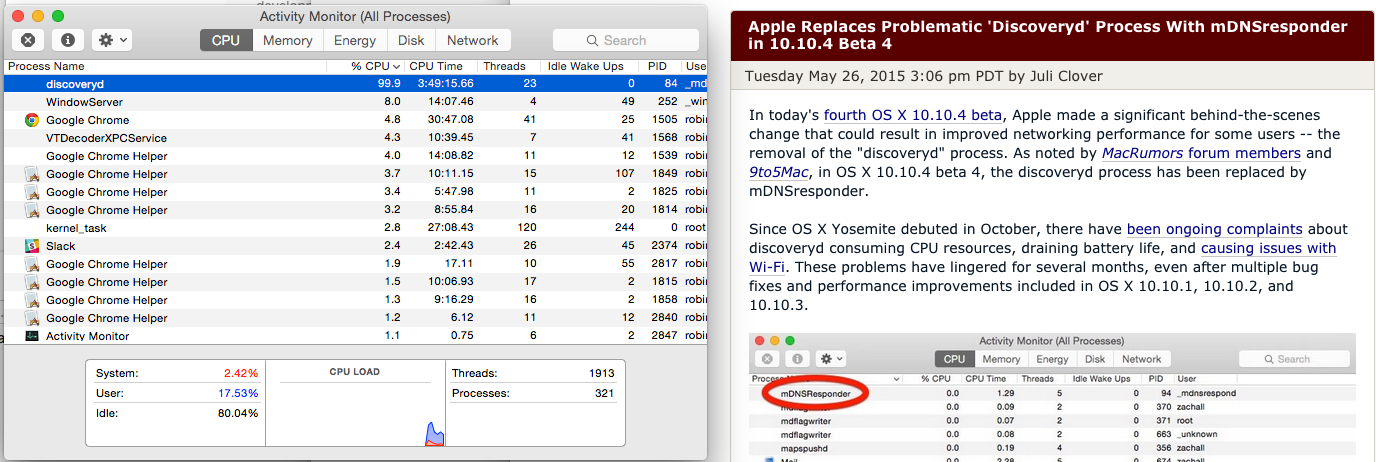Open the 'been ongoing complaints' link
The height and width of the screenshot is (462, 1381).
pyautogui.click(x=1214, y=229)
